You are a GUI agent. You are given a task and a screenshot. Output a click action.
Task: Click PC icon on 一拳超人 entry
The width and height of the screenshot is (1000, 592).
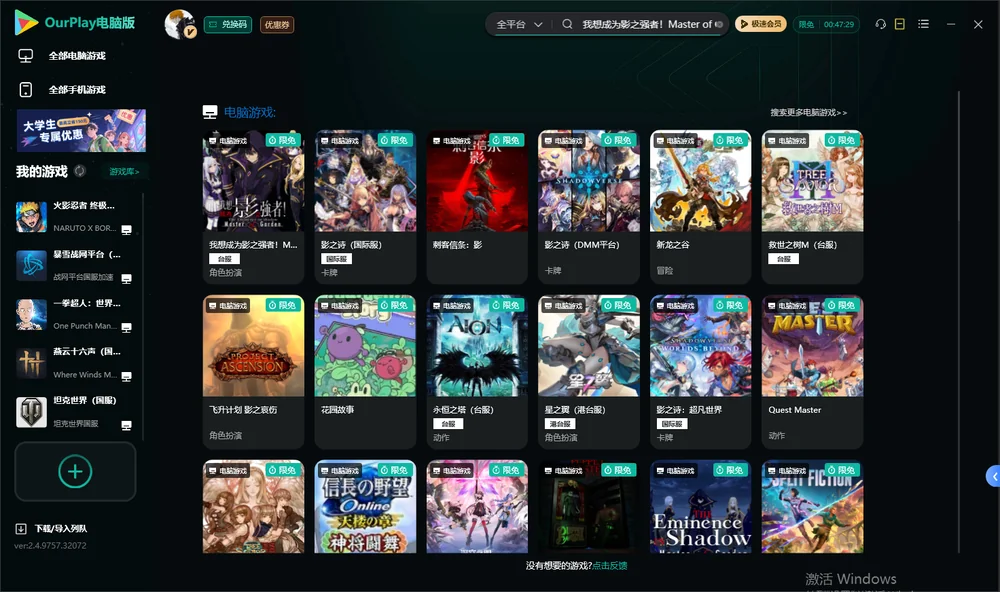(x=126, y=328)
